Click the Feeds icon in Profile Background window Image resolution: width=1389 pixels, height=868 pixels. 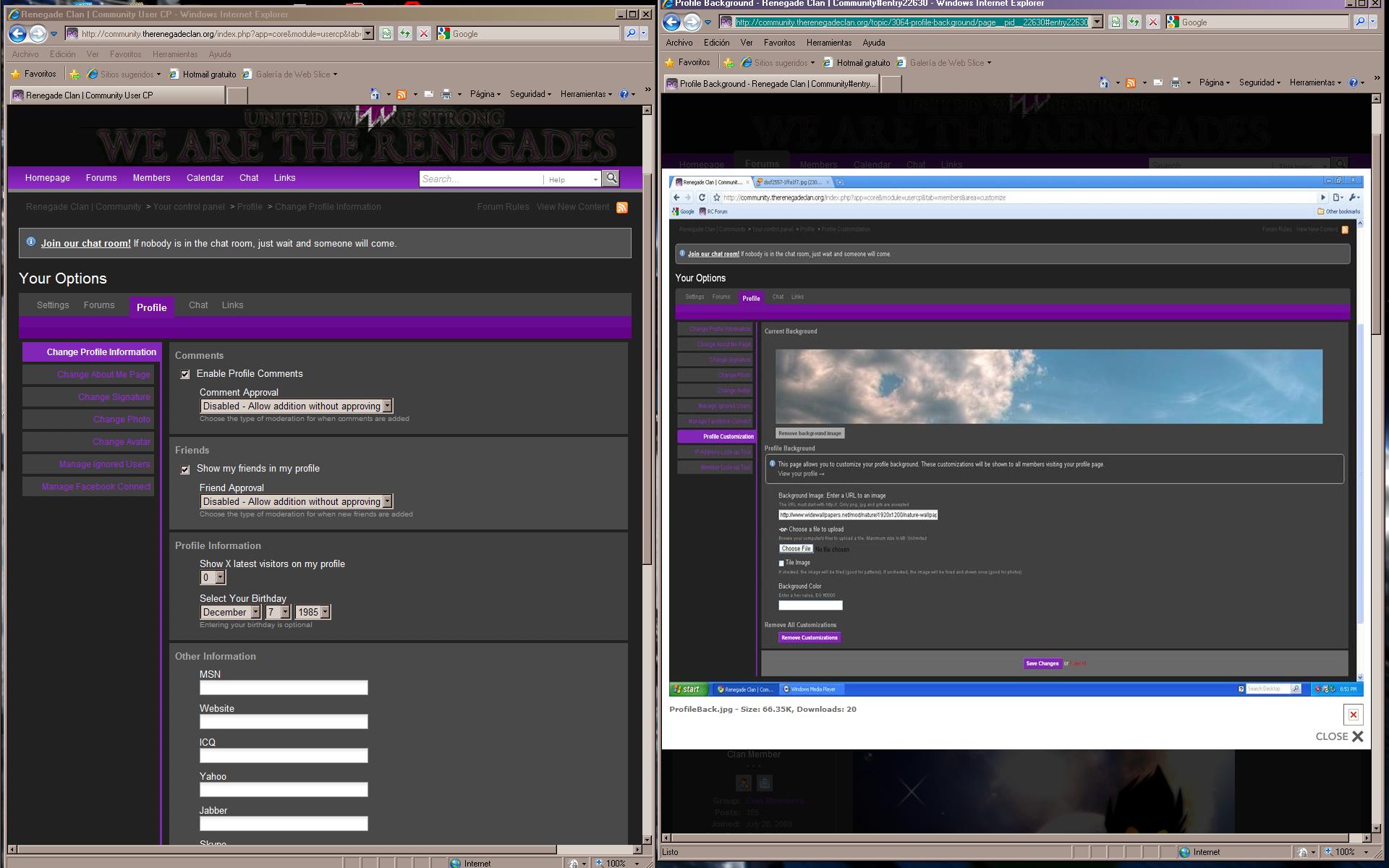point(1131,82)
